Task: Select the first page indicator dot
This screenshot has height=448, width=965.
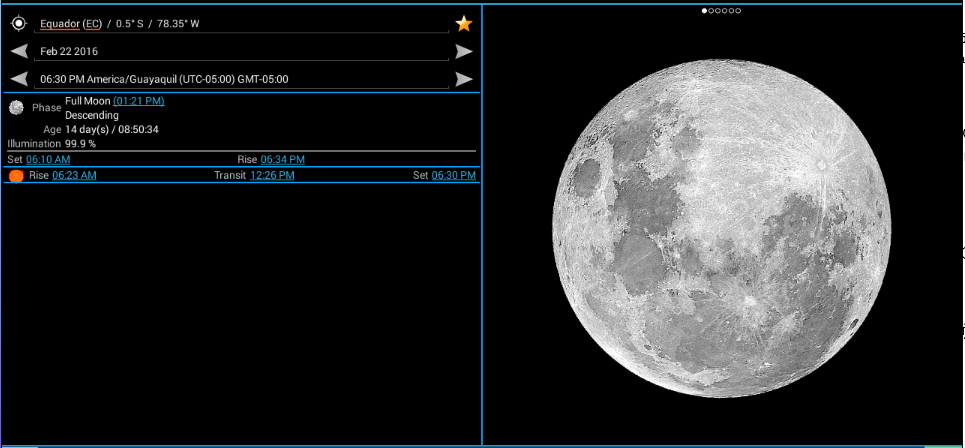Action: tap(705, 10)
